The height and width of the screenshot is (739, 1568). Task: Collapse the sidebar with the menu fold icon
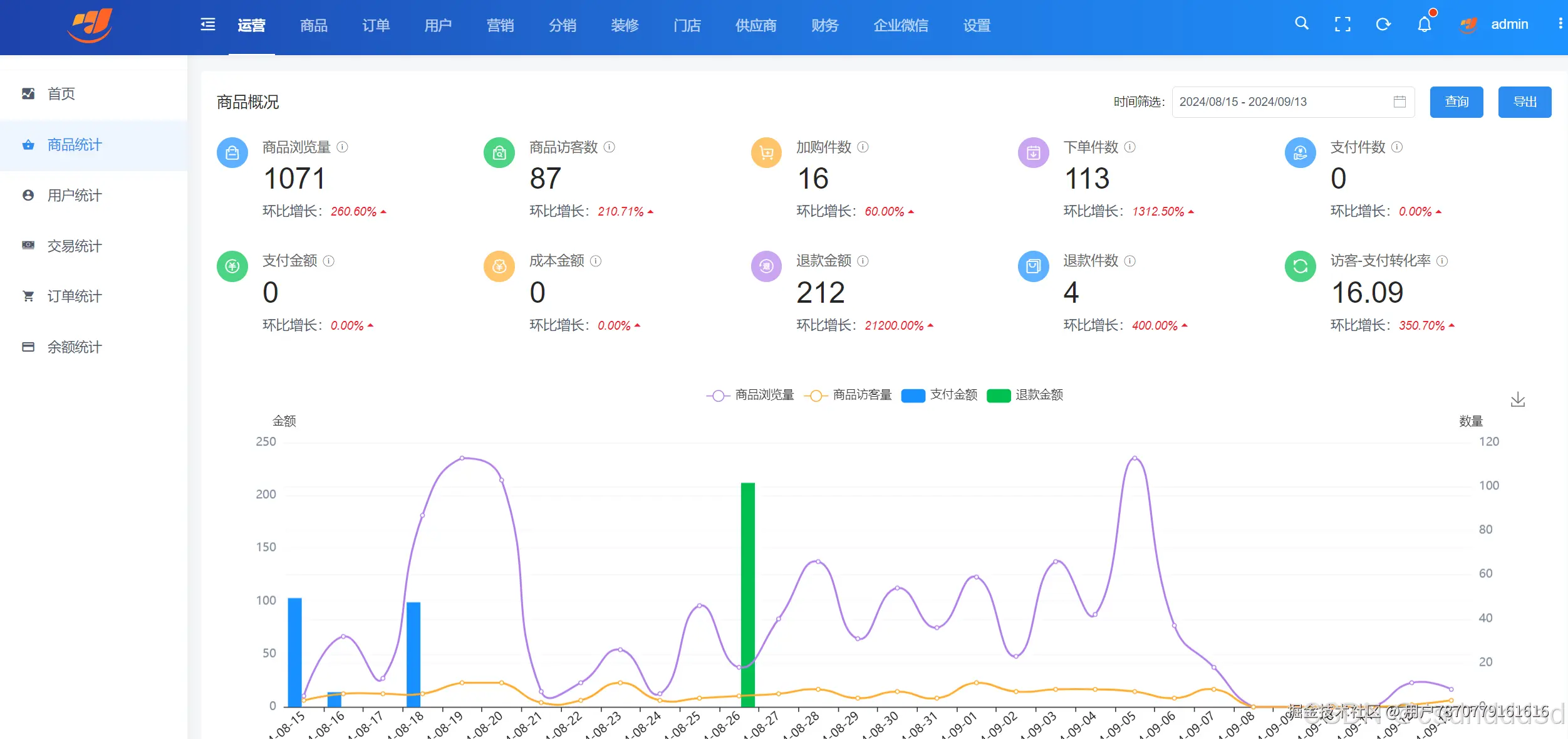[x=207, y=24]
